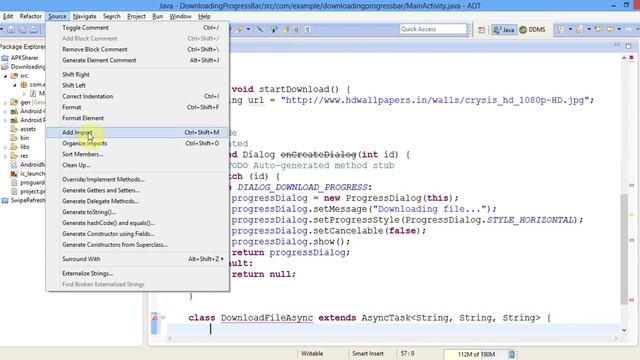Viewport: 640px width, 360px height.
Task: Choose Externalize Strings...
Action: tap(138, 273)
